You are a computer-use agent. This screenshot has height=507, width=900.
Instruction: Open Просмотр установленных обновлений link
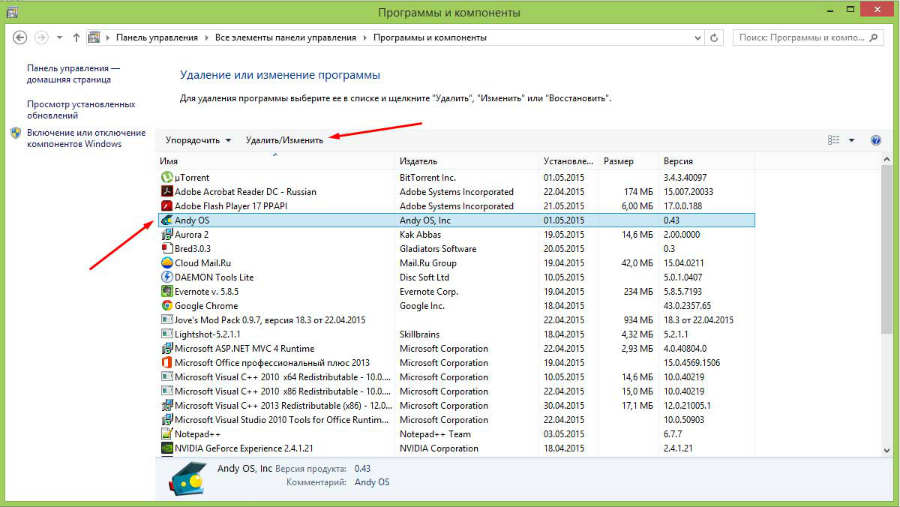[80, 109]
